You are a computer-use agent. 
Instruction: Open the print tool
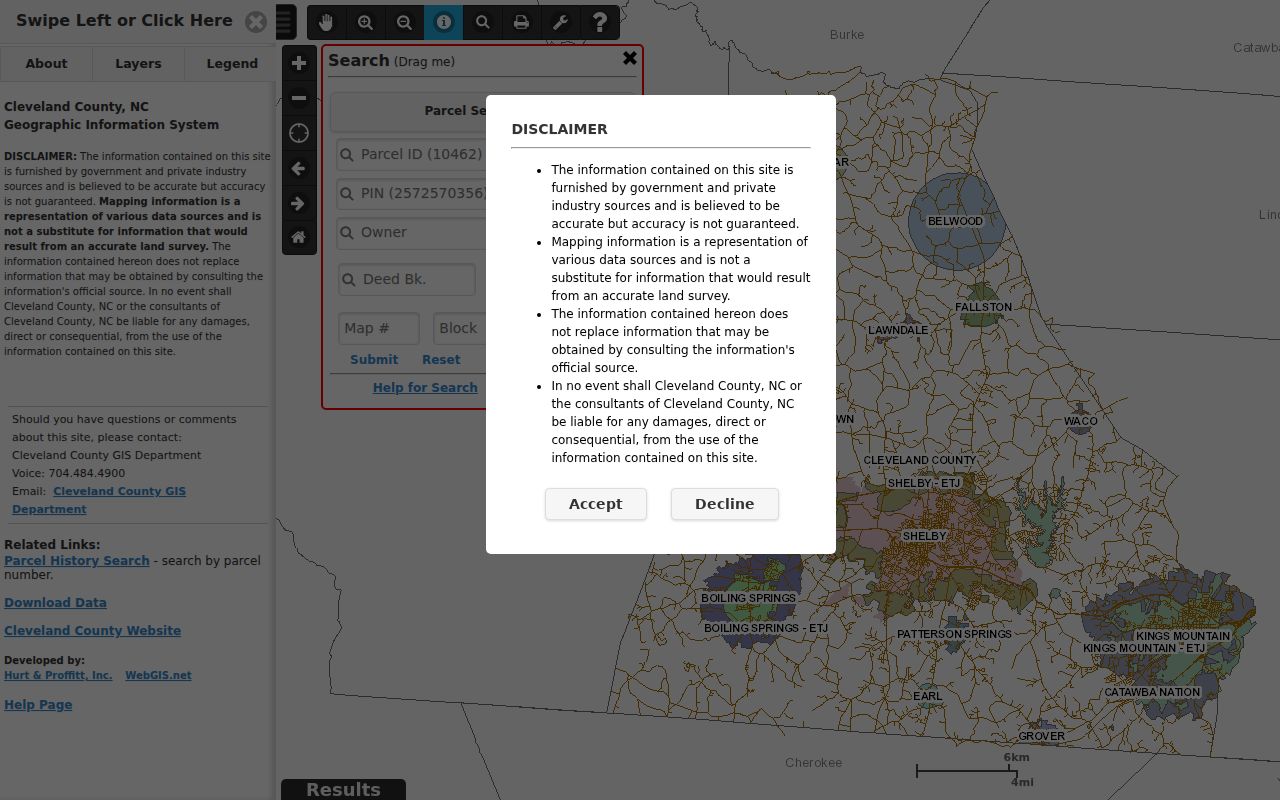click(521, 22)
